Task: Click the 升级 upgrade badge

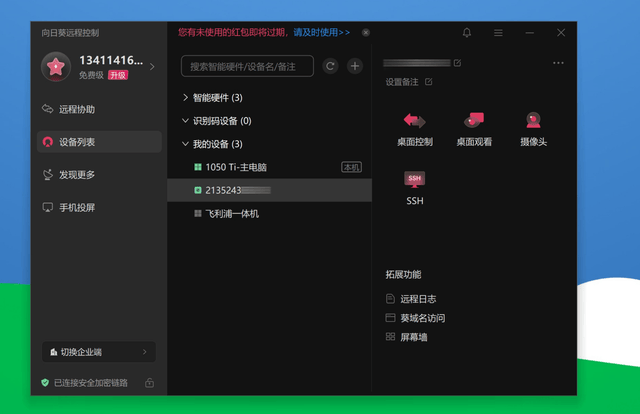Action: (118, 75)
